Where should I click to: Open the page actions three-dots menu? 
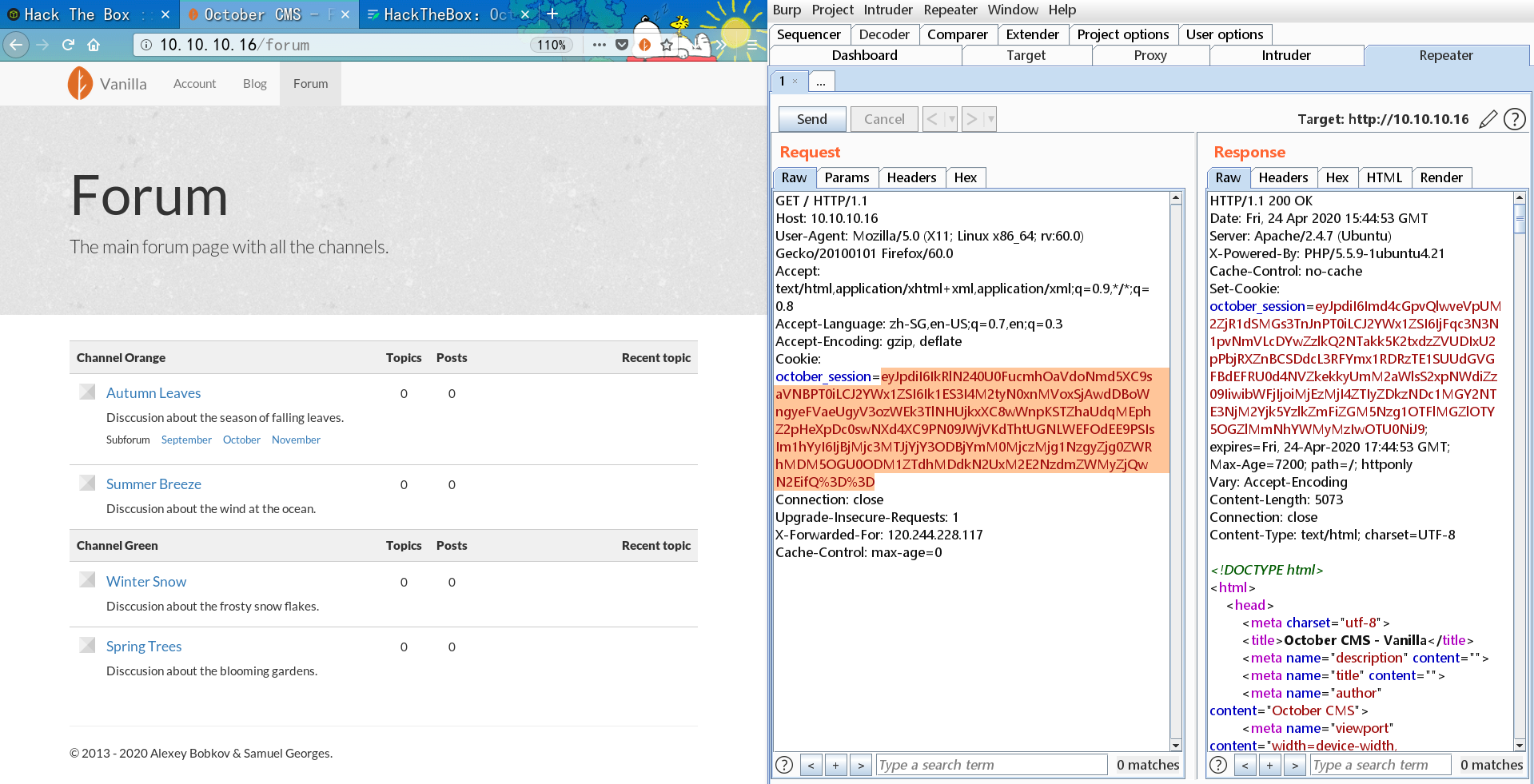(599, 45)
